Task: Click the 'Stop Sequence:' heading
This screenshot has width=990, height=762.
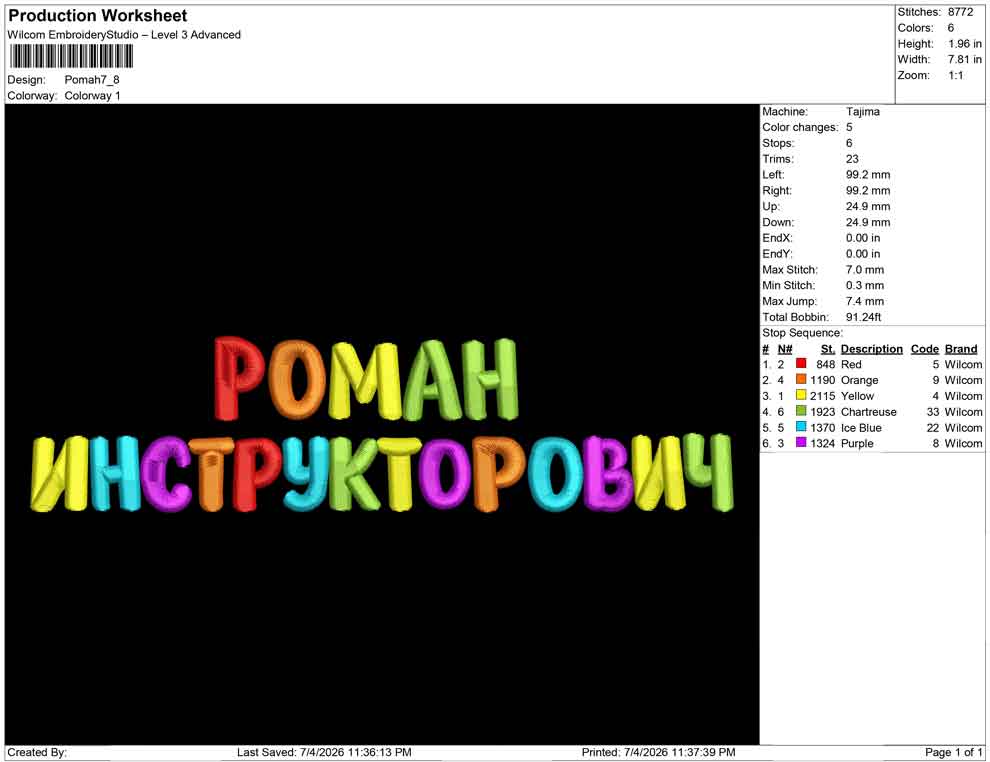Action: [802, 333]
